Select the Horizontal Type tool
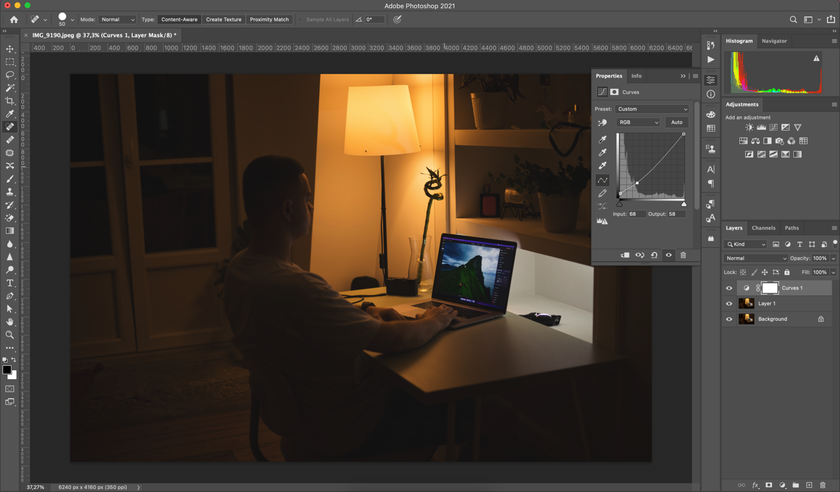840x492 pixels. point(10,282)
